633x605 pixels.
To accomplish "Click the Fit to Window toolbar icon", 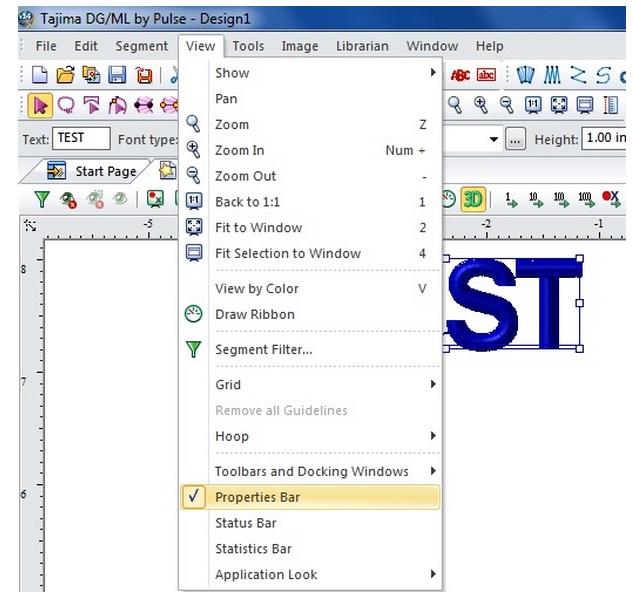I will tap(559, 105).
